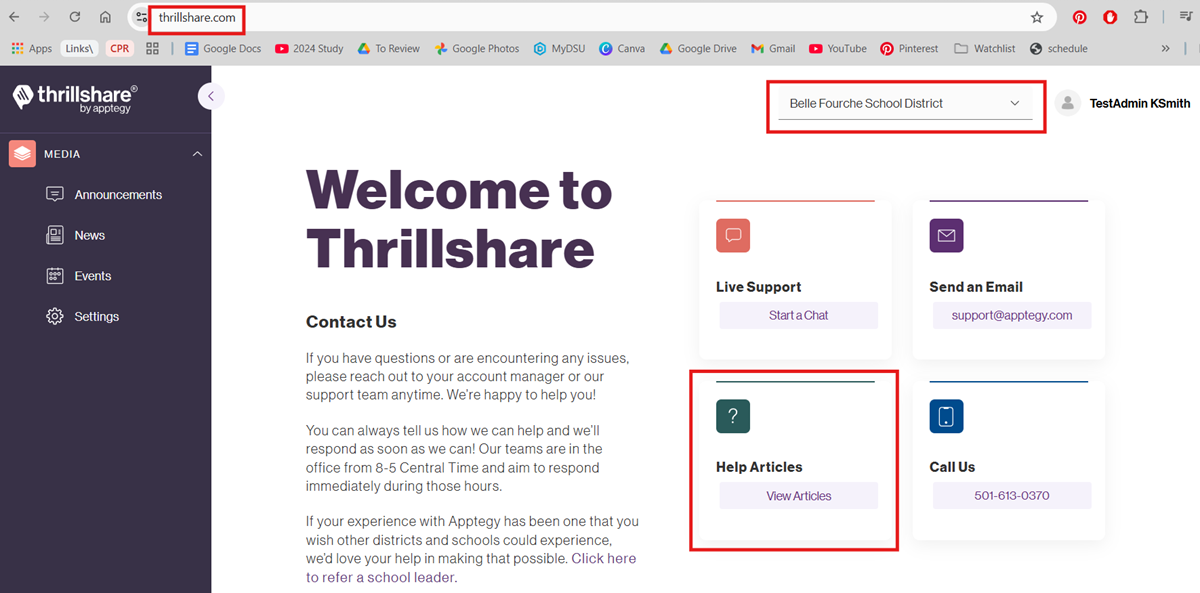Open Apps grid in bookmarks bar
Image resolution: width=1200 pixels, height=593 pixels.
(x=32, y=48)
